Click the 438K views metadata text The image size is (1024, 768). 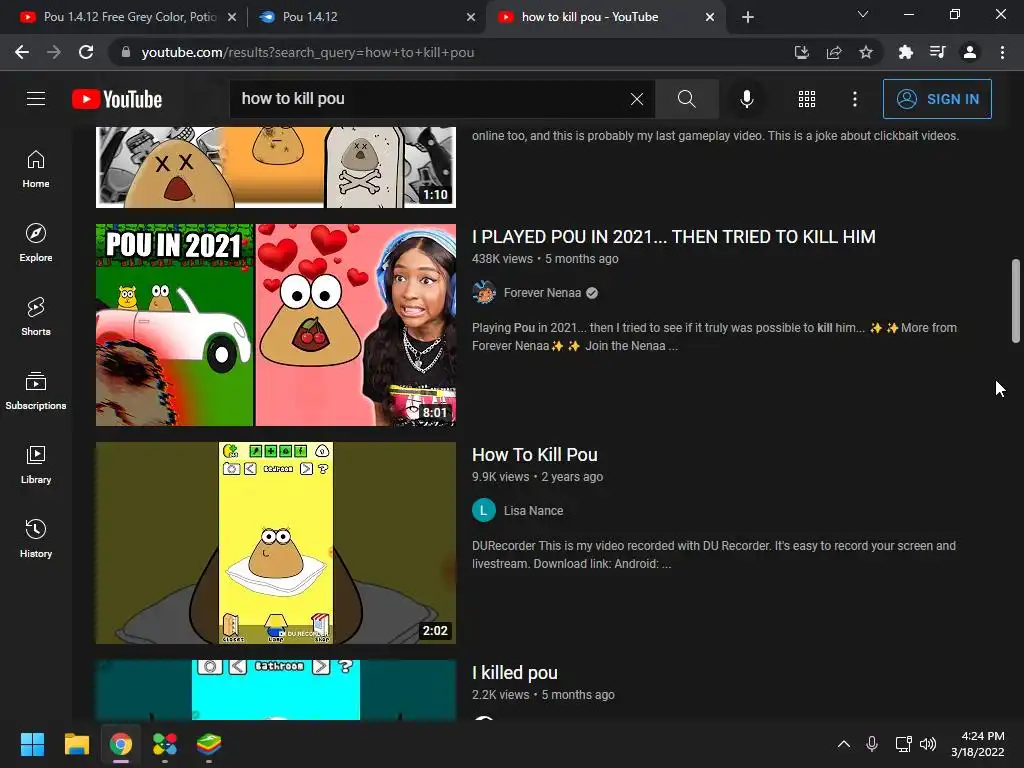[502, 259]
